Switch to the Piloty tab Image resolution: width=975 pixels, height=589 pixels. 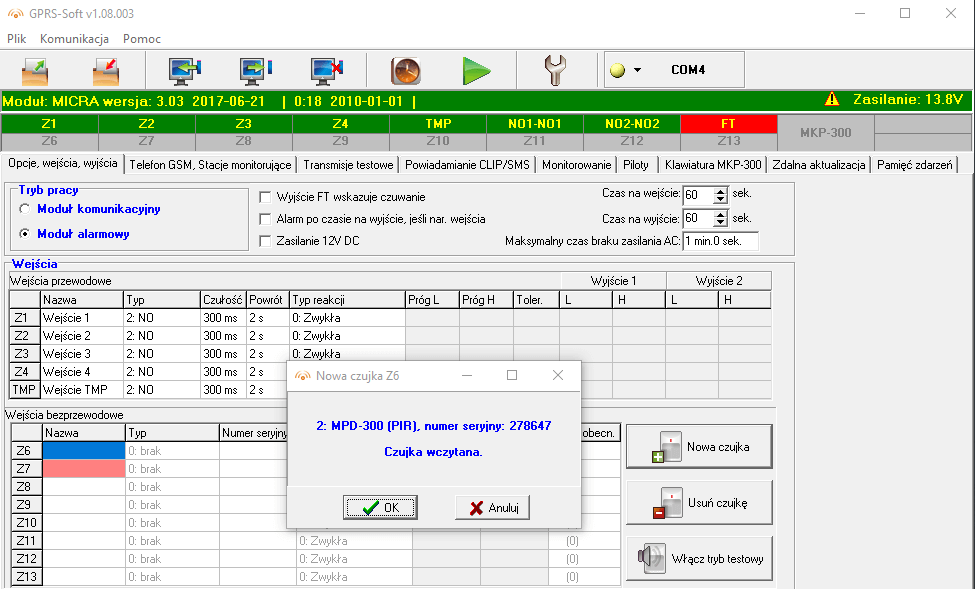point(639,166)
